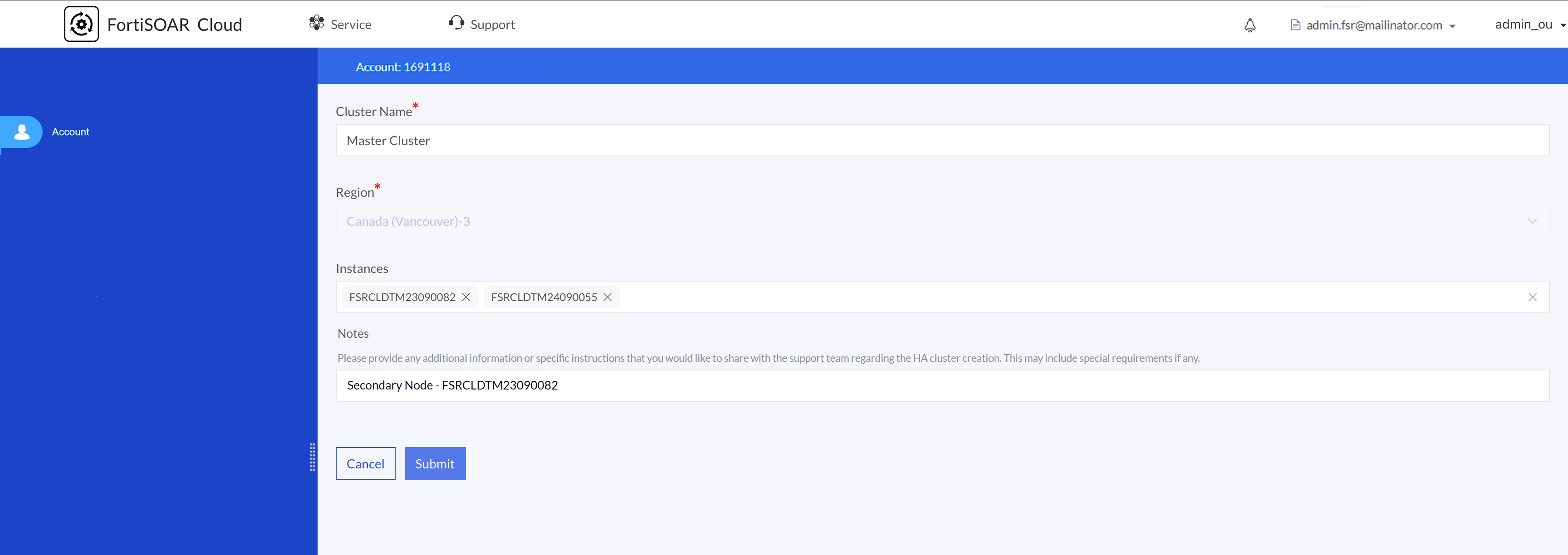Click the Account user icon in sidebar
The width and height of the screenshot is (1568, 555).
coord(22,132)
